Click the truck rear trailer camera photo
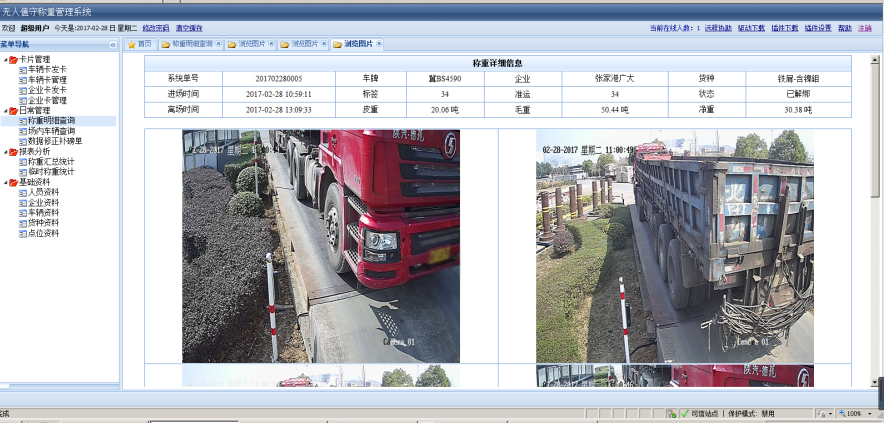884x423 pixels. tap(675, 246)
